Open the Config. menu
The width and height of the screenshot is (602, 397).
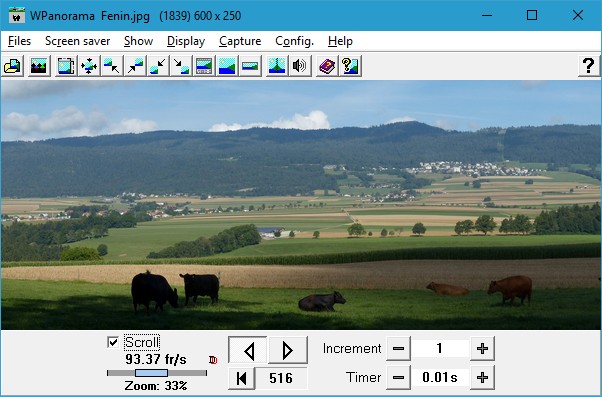(294, 41)
